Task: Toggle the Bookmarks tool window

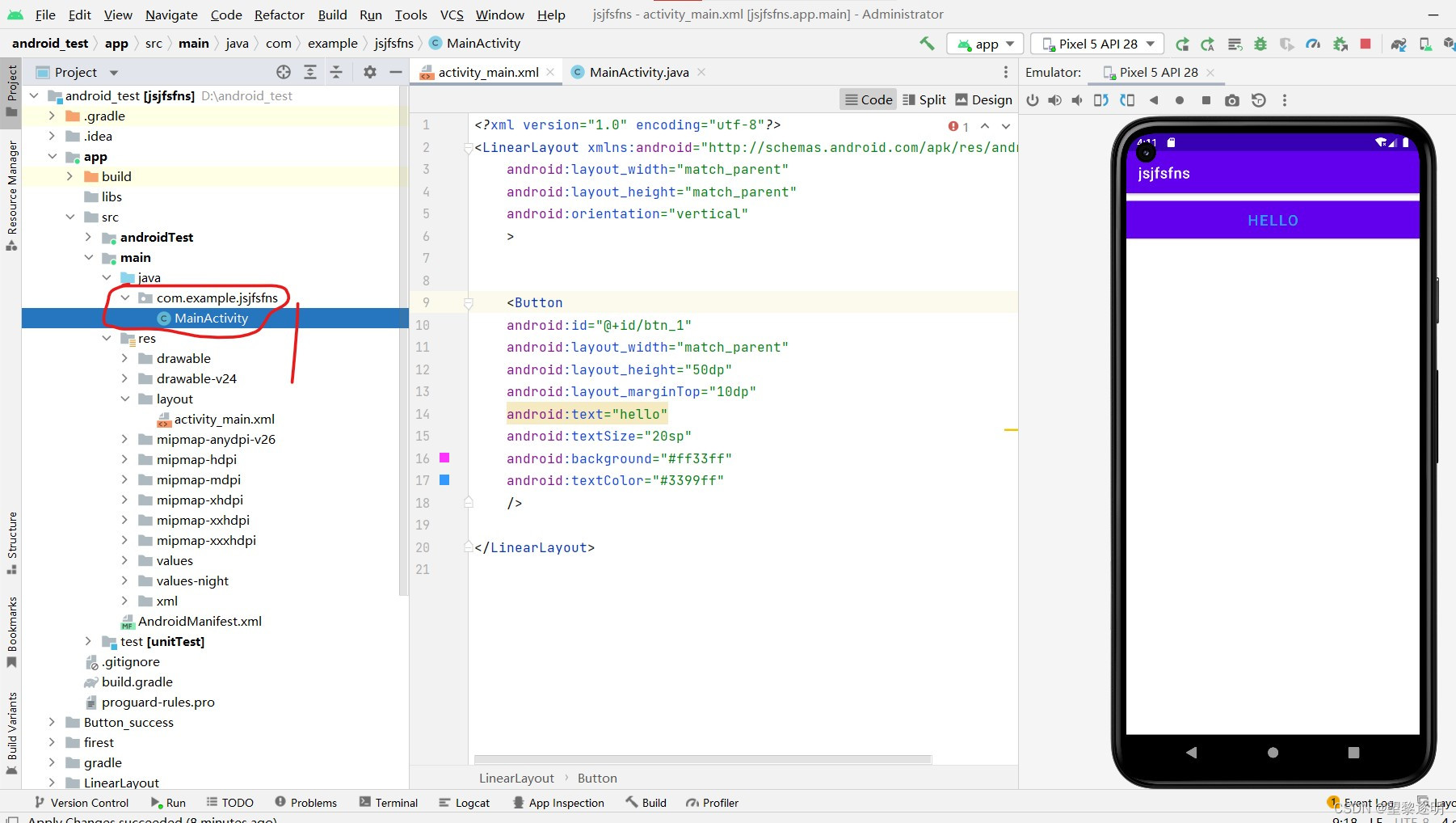Action: pos(11,632)
